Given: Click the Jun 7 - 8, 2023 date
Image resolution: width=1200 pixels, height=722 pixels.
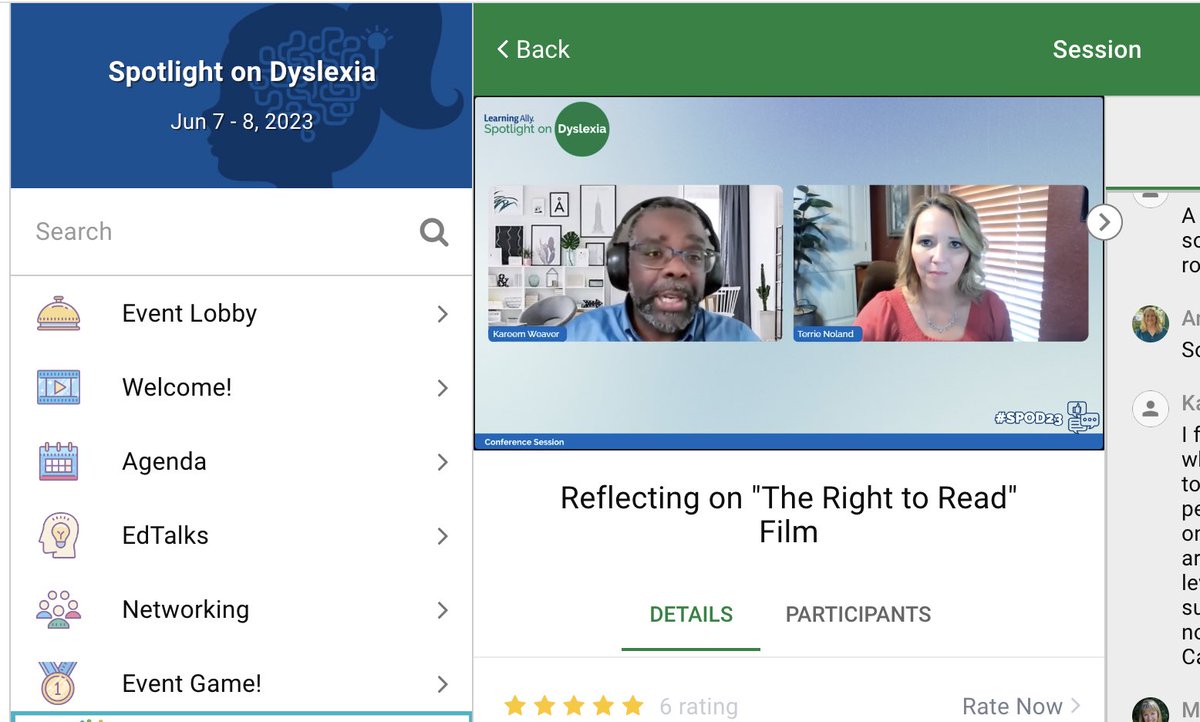Looking at the screenshot, I should pyautogui.click(x=242, y=122).
